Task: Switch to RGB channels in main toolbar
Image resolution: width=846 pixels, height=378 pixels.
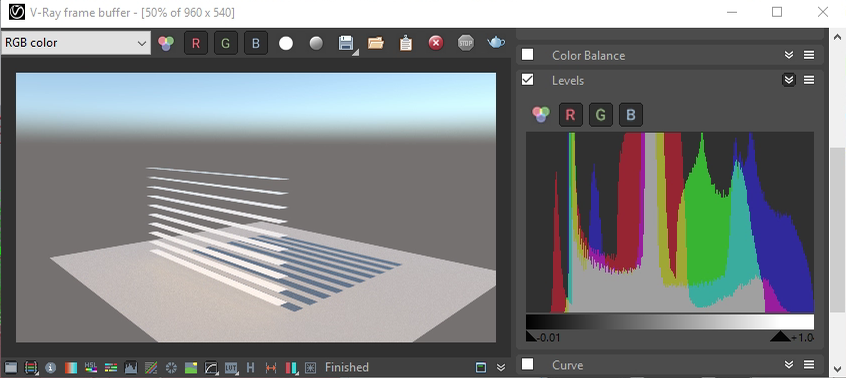Action: [x=166, y=43]
